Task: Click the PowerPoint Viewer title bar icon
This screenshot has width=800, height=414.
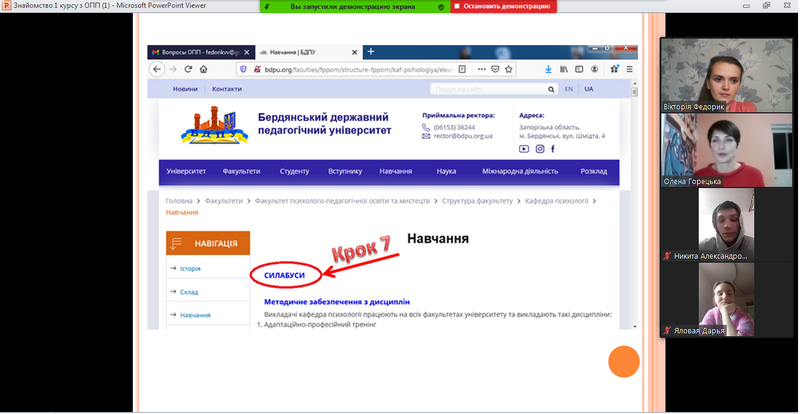Action: pyautogui.click(x=6, y=6)
